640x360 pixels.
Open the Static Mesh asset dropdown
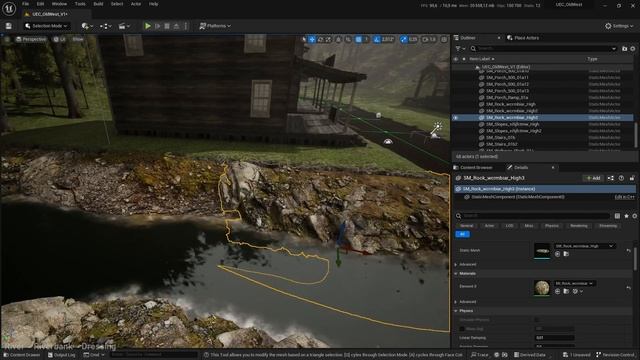click(x=584, y=246)
